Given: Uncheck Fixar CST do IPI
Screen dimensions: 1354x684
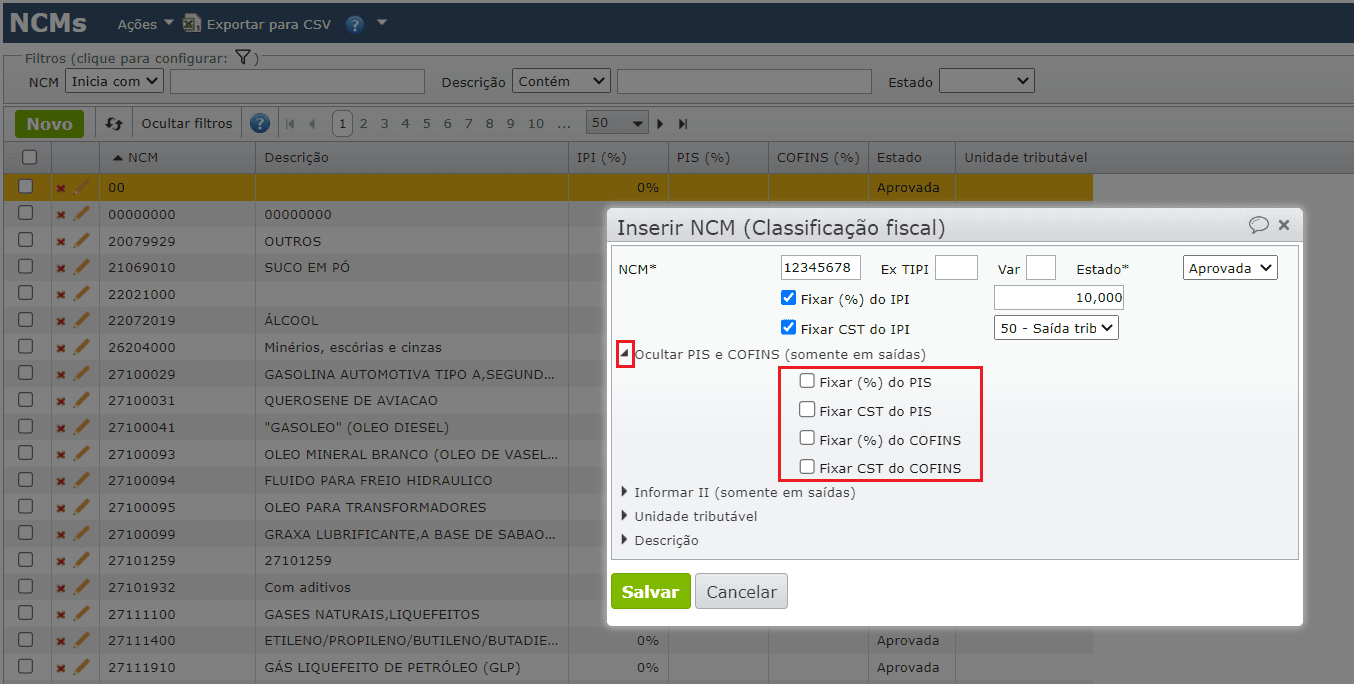Looking at the screenshot, I should (788, 328).
